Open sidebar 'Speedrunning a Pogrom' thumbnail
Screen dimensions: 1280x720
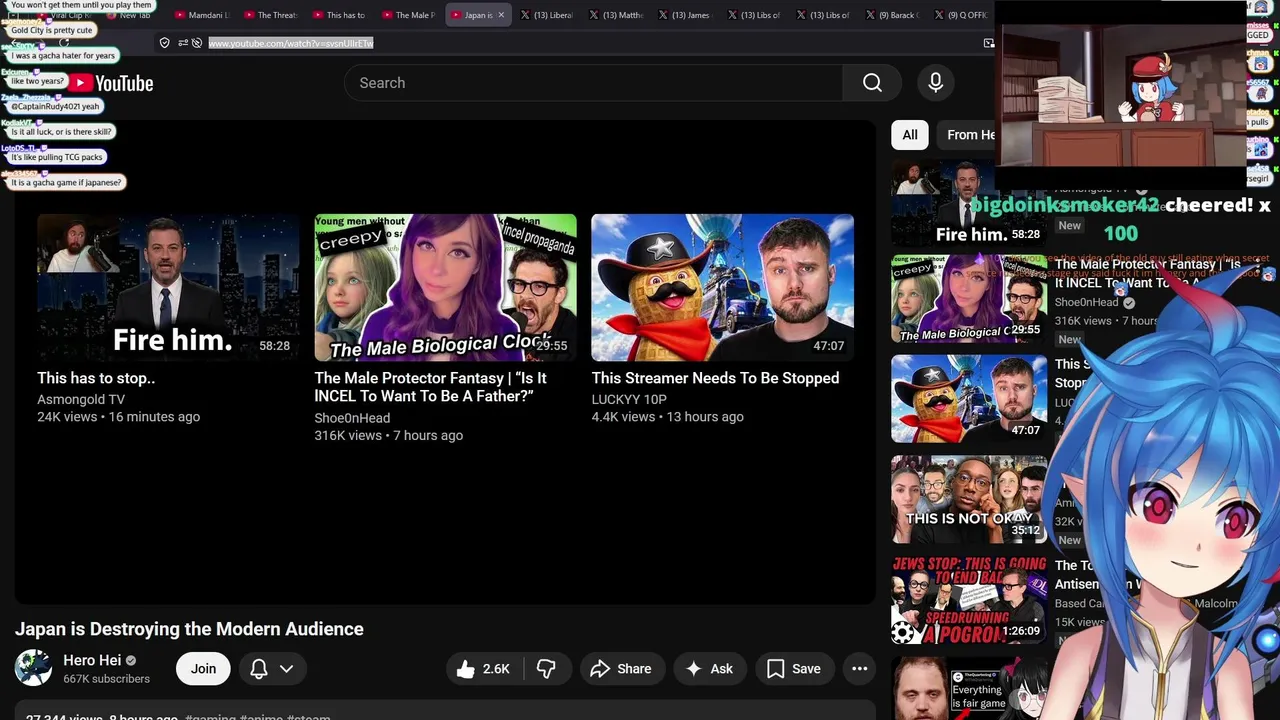point(969,599)
